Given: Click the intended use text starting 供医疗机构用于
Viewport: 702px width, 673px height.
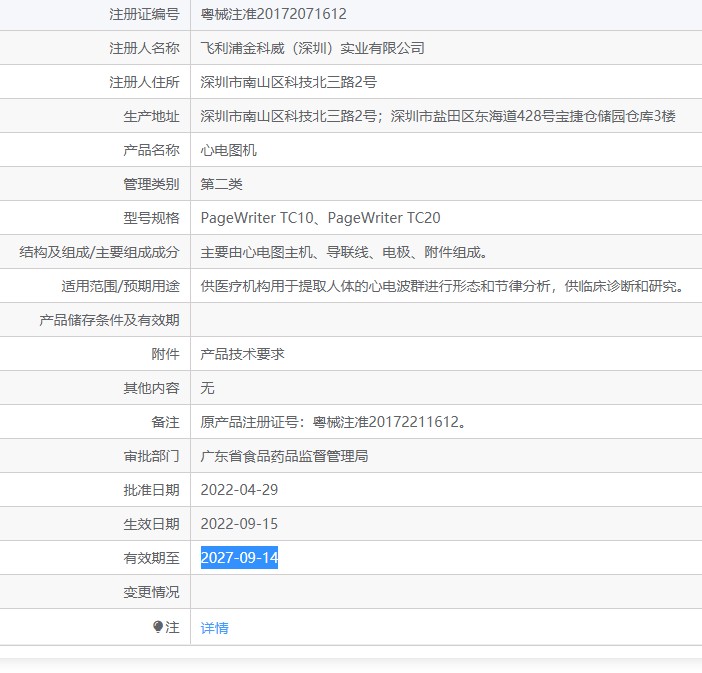Looking at the screenshot, I should (x=442, y=286).
